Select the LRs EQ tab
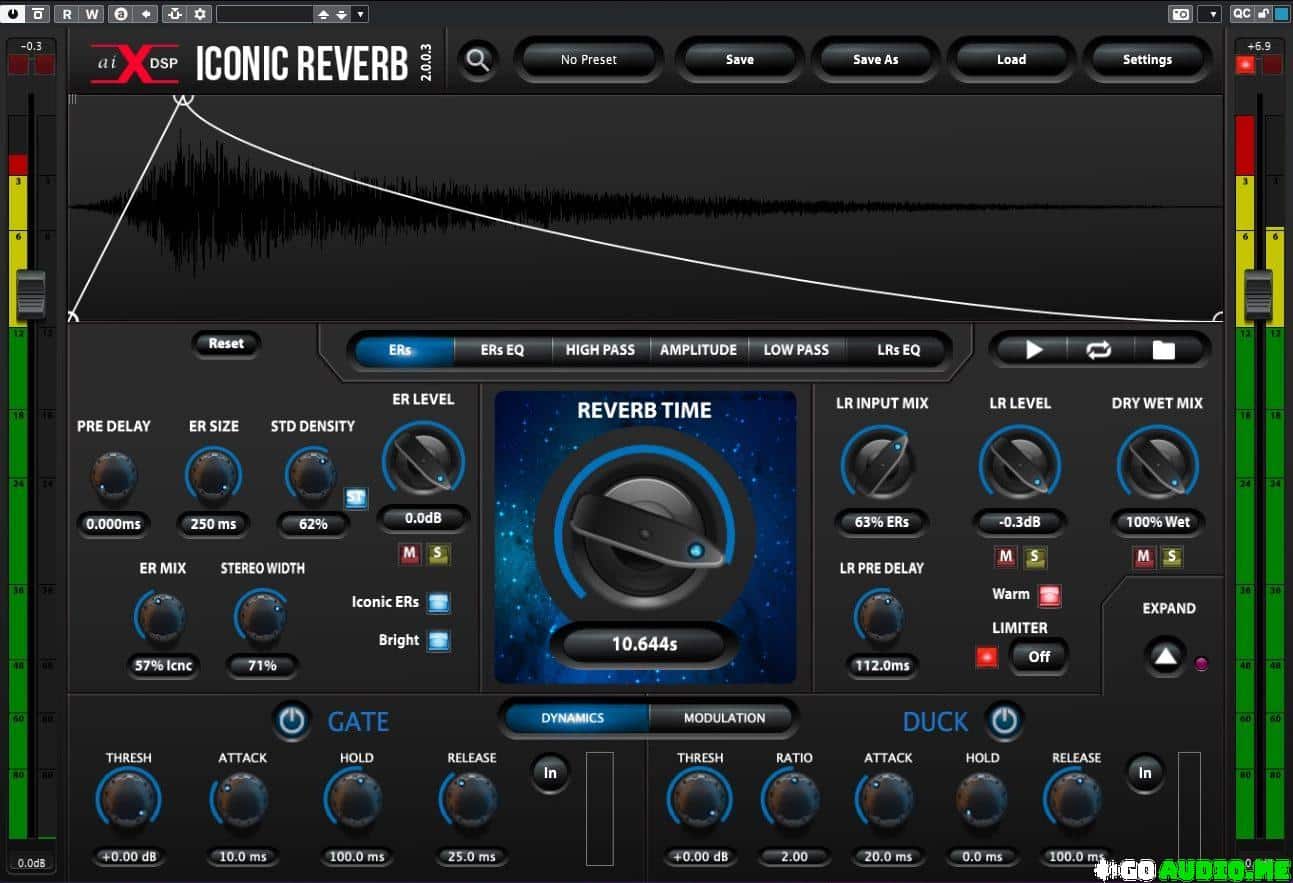 tap(898, 350)
